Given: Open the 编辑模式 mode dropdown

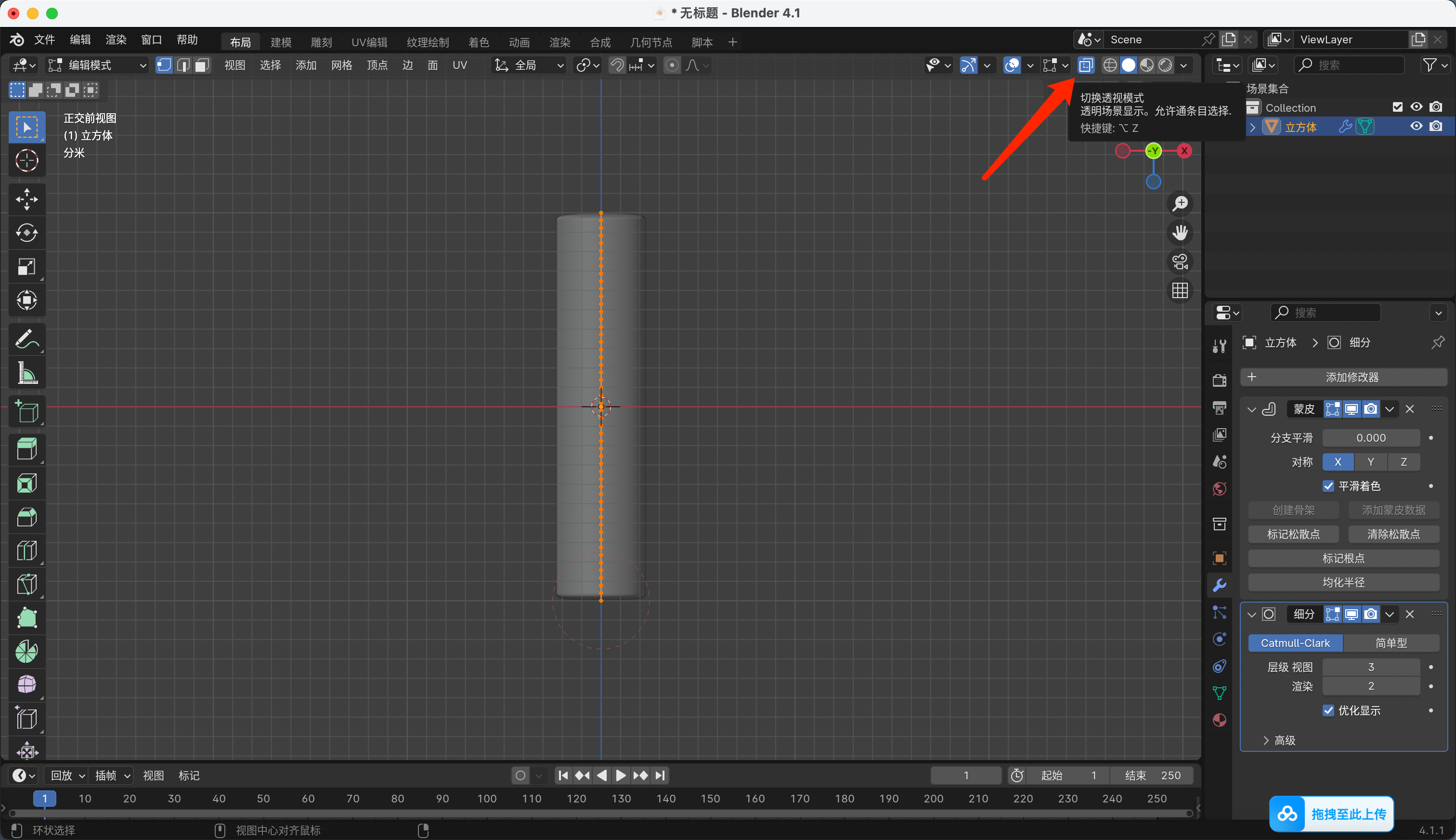Looking at the screenshot, I should pyautogui.click(x=97, y=65).
